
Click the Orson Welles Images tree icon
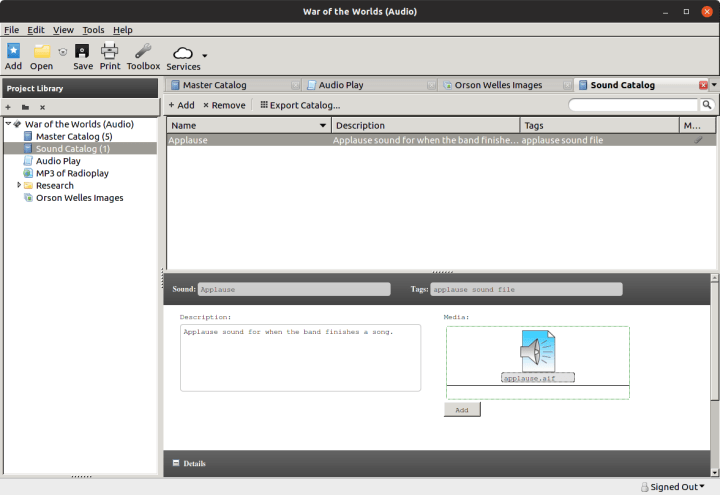[x=28, y=198]
